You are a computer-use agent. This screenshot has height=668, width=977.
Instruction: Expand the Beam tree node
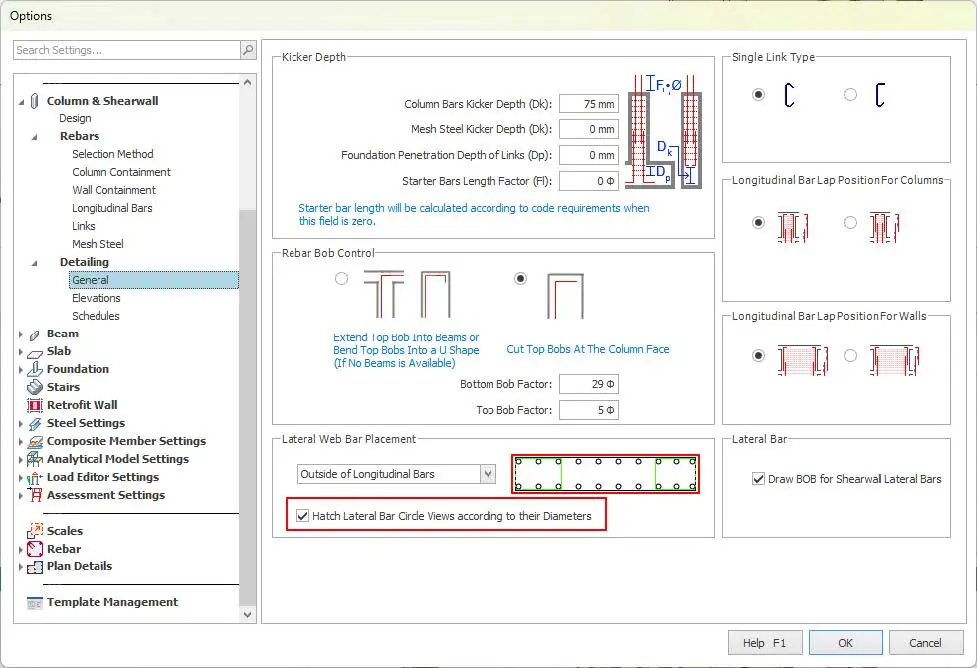21,335
